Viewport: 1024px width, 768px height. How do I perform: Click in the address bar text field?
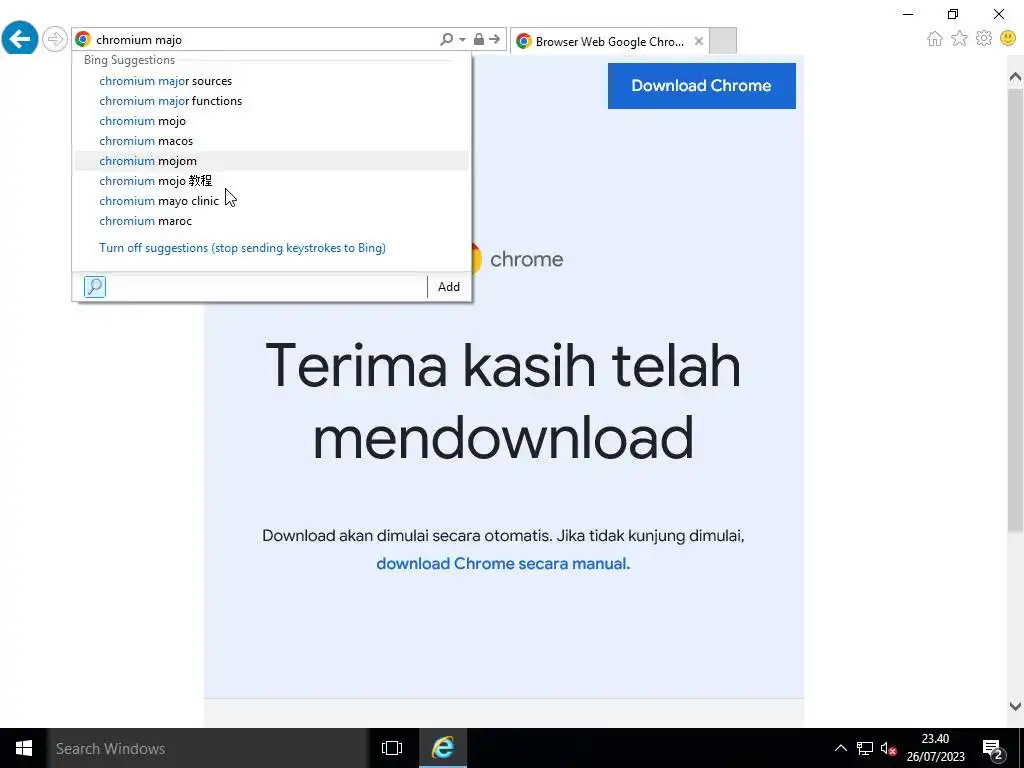tap(264, 39)
